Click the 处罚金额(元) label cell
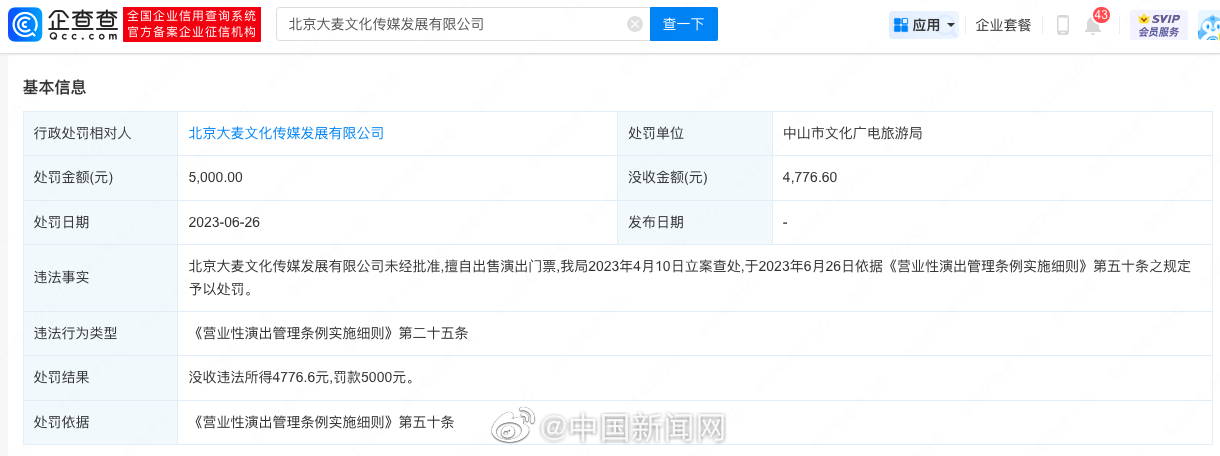 [x=100, y=178]
